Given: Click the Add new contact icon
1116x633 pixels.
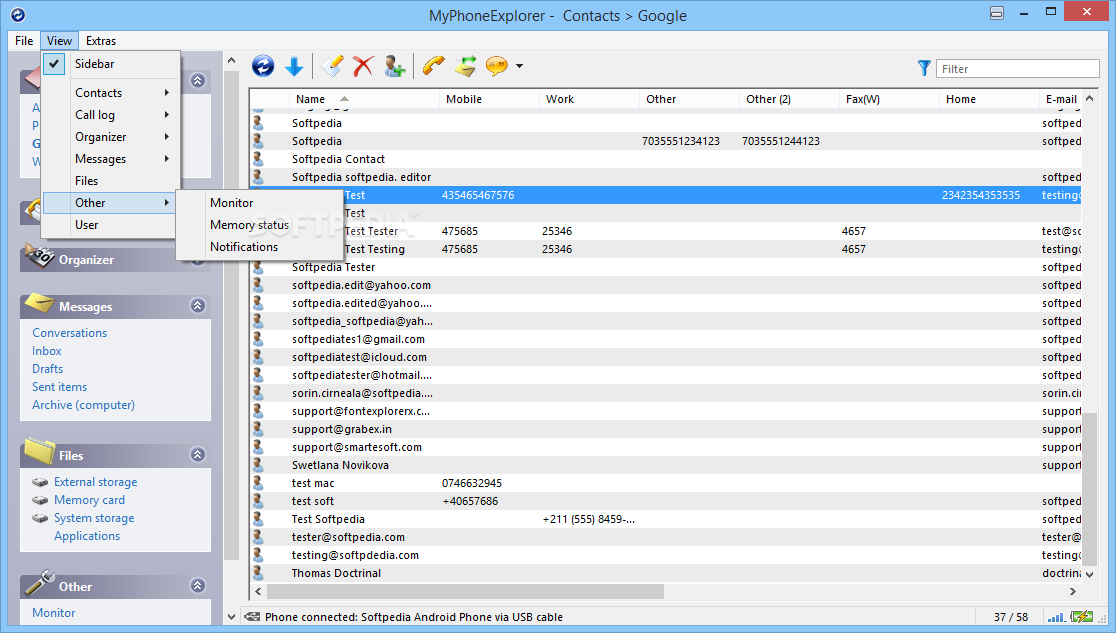Looking at the screenshot, I should tap(394, 66).
